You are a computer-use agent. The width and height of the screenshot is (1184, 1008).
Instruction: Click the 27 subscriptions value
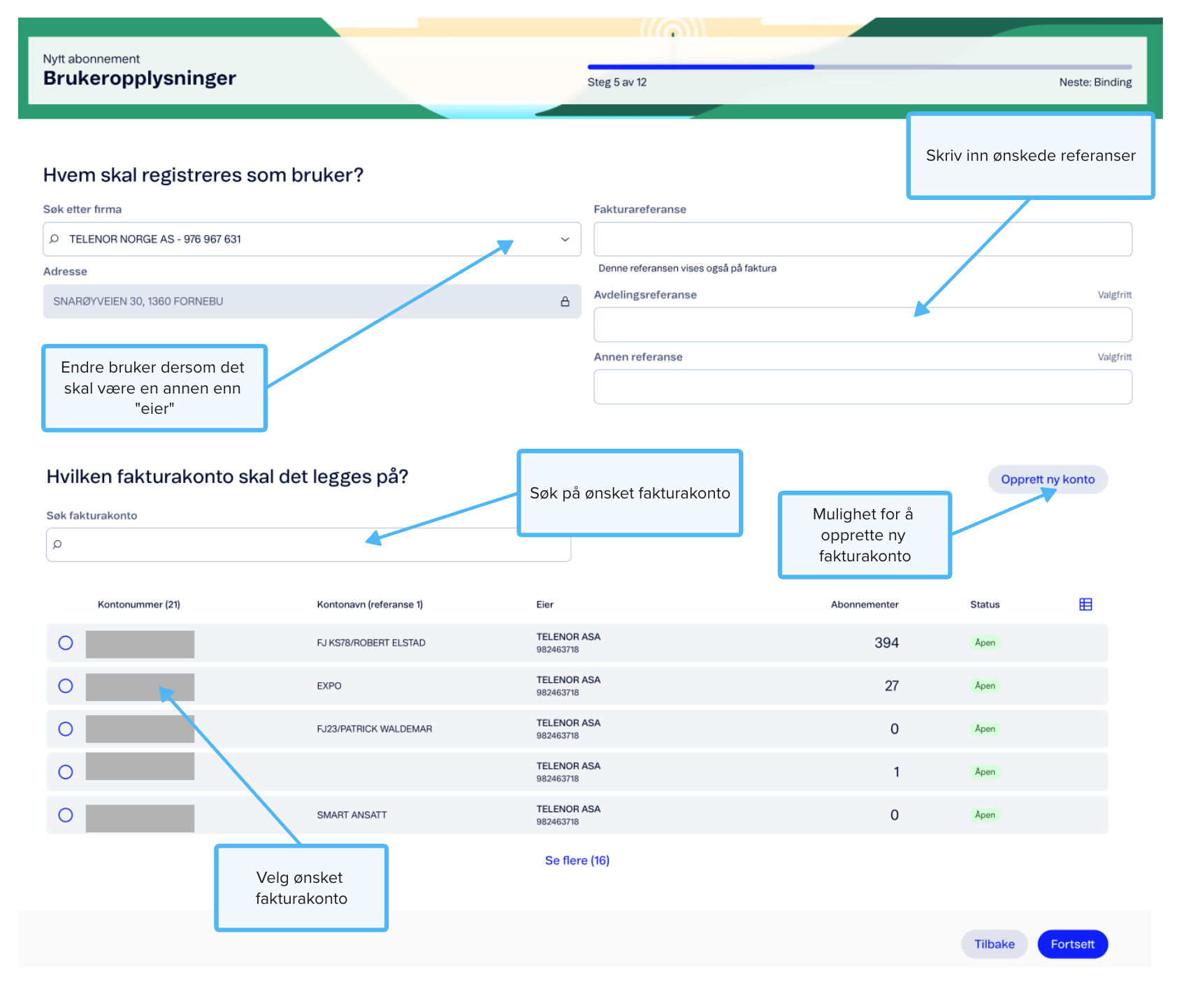point(892,686)
